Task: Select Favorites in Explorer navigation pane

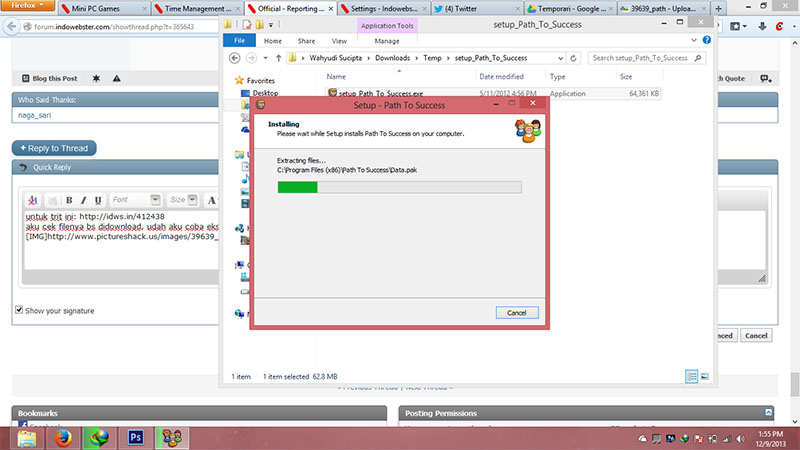Action: (x=260, y=81)
